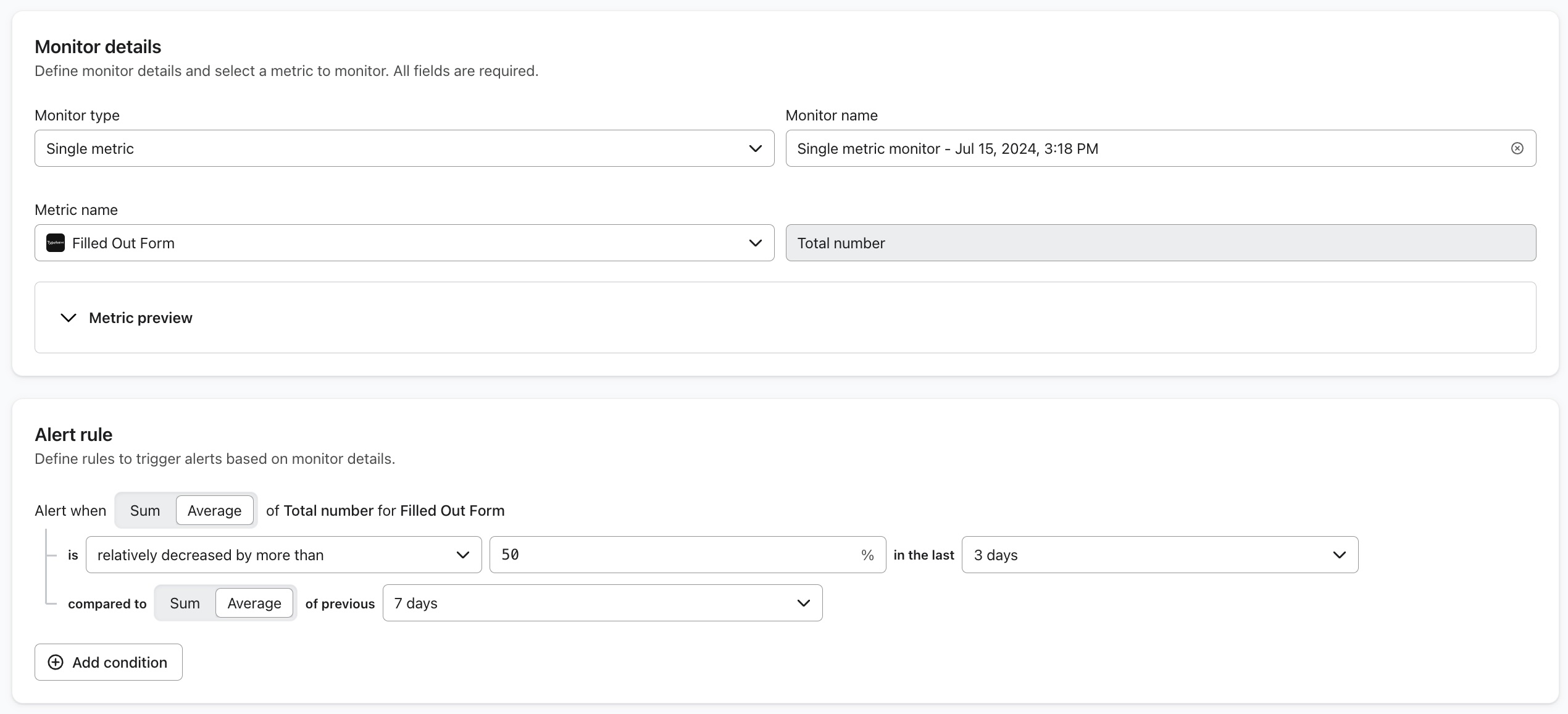This screenshot has width=1568, height=714.
Task: Click the Single metric monitor type icon
Action: pyautogui.click(x=757, y=148)
